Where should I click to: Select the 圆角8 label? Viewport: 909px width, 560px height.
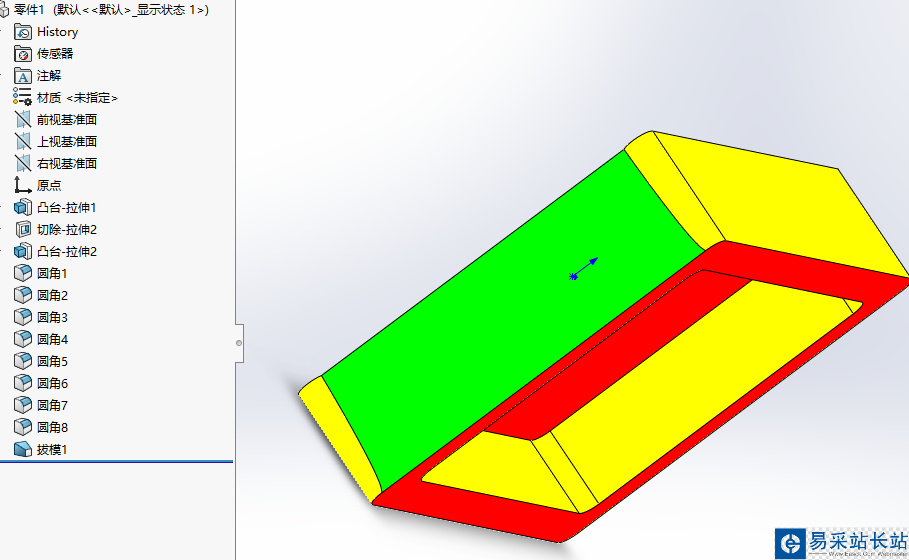click(x=52, y=427)
